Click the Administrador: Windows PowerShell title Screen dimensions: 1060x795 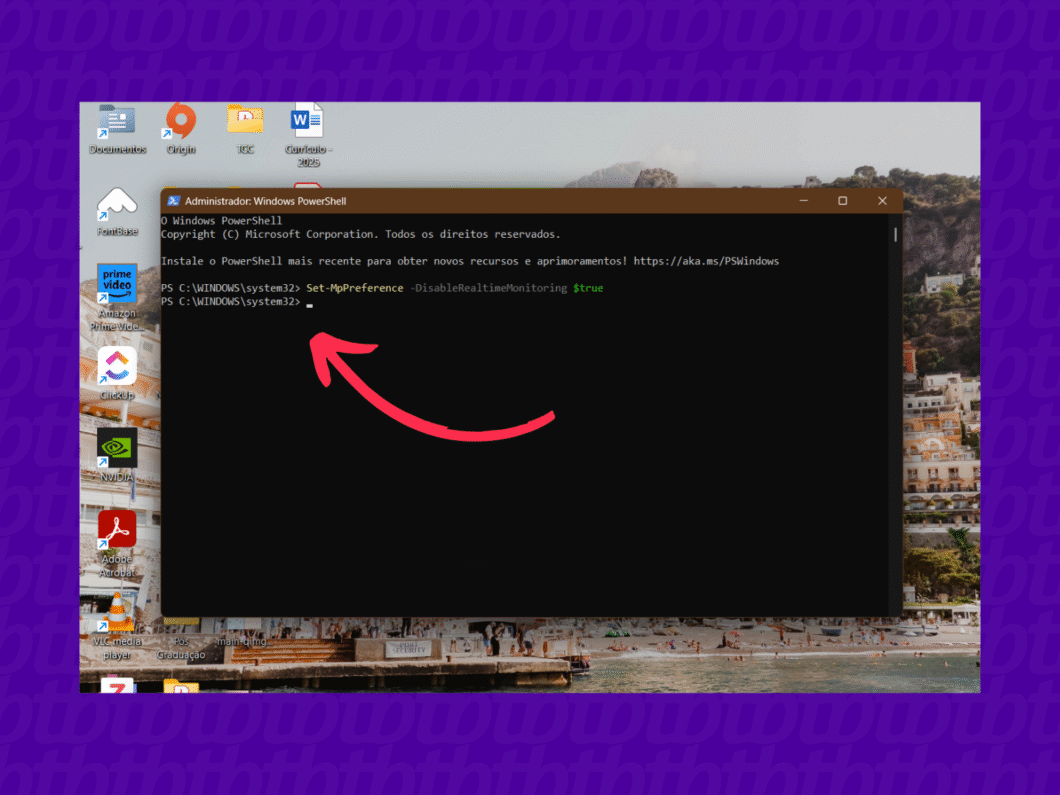tap(265, 201)
